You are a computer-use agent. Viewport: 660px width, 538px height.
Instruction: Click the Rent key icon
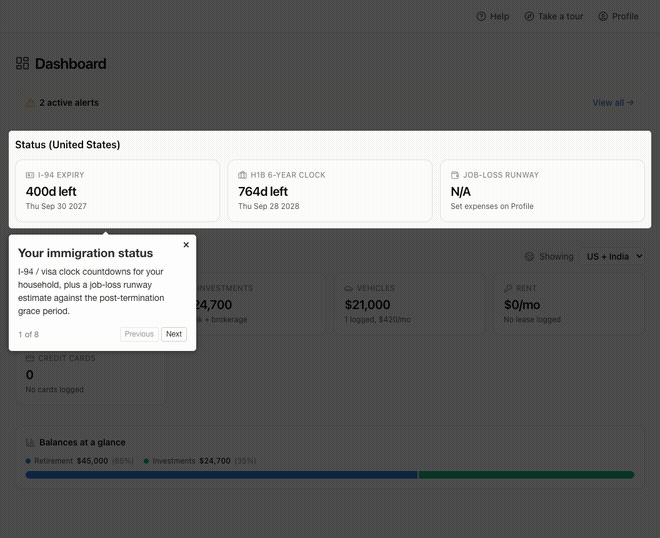point(508,288)
